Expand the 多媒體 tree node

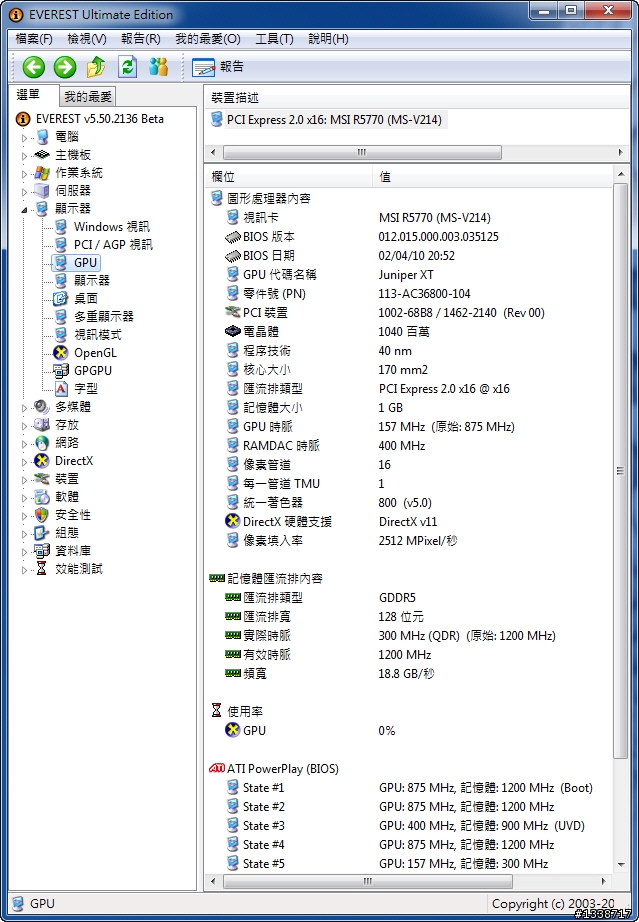(x=25, y=407)
